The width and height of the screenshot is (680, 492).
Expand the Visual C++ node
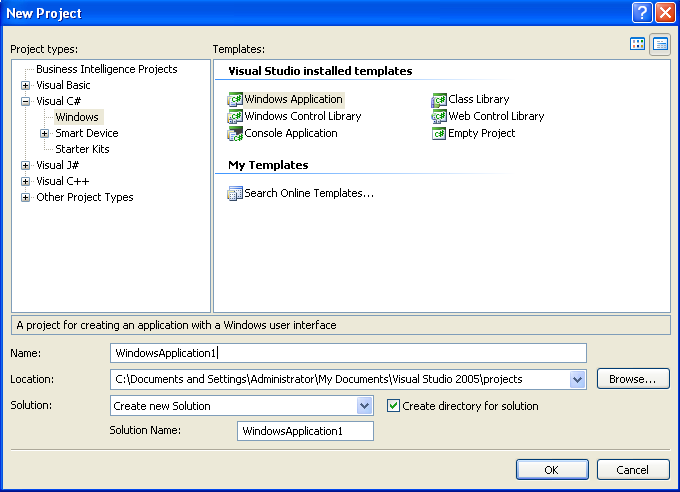(x=26, y=182)
